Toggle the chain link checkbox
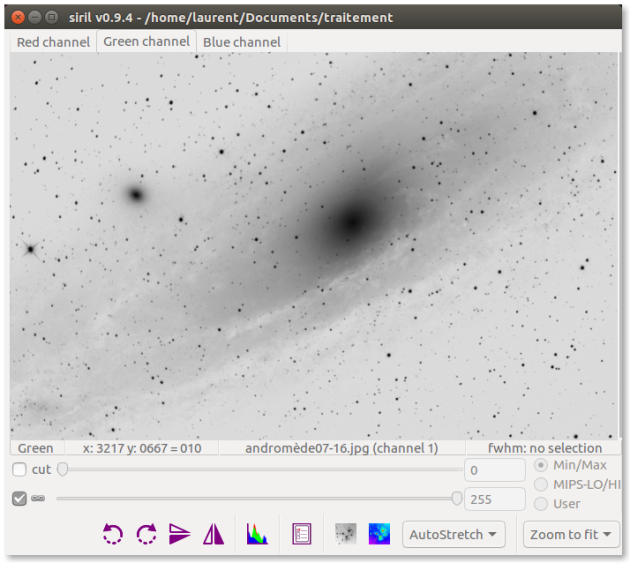Screen dimensions: 630x563 click(19, 499)
